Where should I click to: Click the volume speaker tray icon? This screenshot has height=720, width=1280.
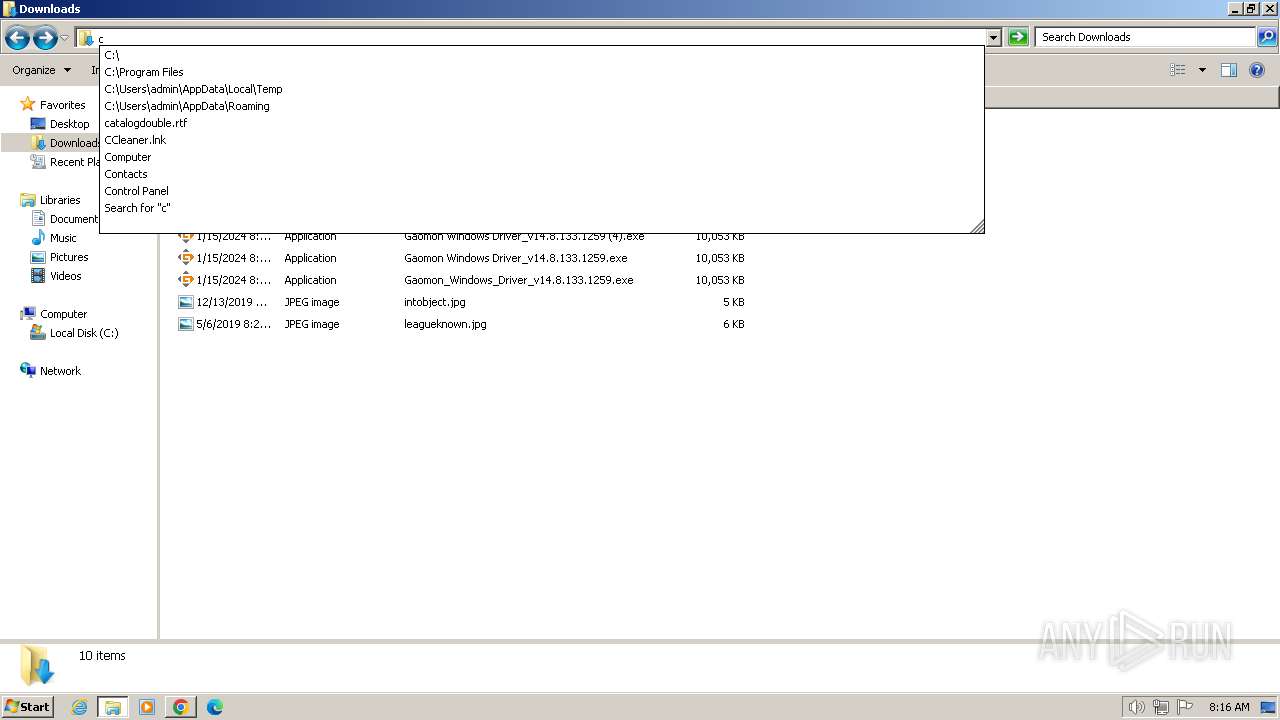tap(1136, 707)
